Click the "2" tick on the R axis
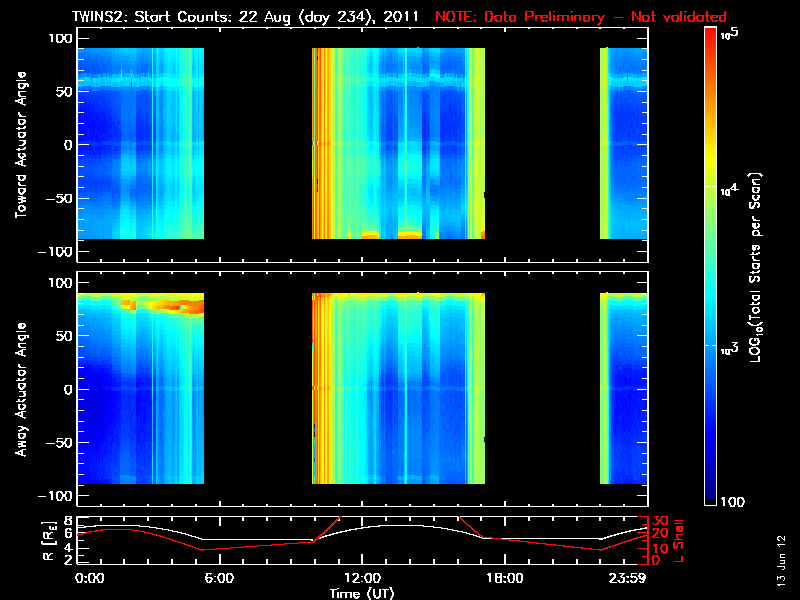Viewport: 800px width, 600px height. coord(68,560)
